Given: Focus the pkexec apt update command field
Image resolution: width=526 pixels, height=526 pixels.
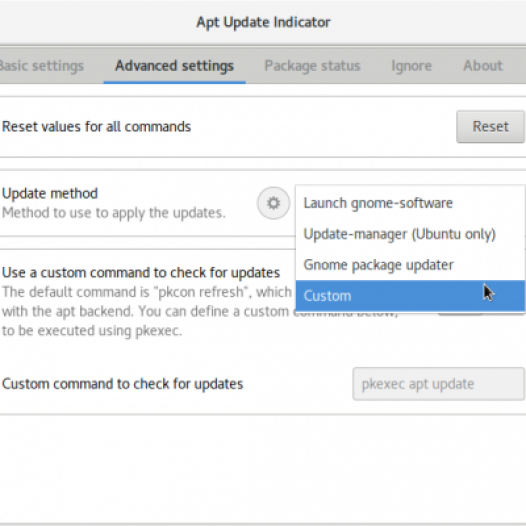Looking at the screenshot, I should click(438, 384).
